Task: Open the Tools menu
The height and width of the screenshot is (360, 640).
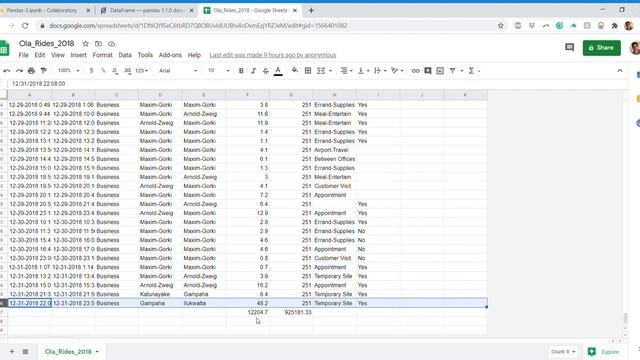Action: (x=145, y=55)
